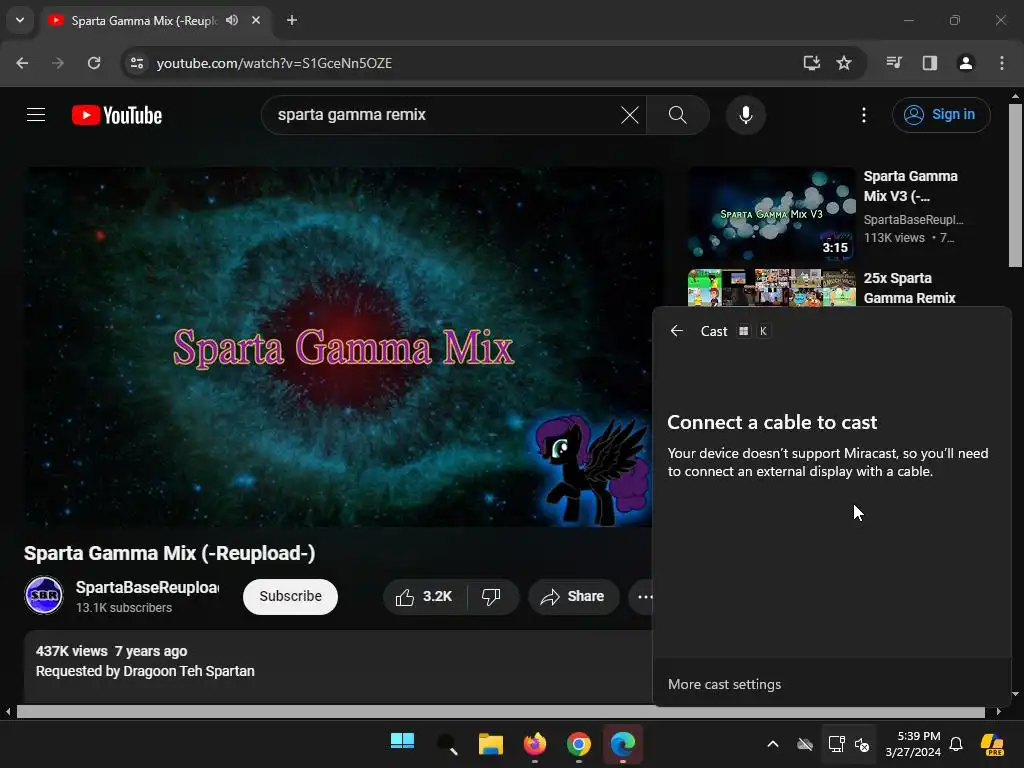The image size is (1024, 768).
Task: Open More cast settings
Action: coord(724,684)
